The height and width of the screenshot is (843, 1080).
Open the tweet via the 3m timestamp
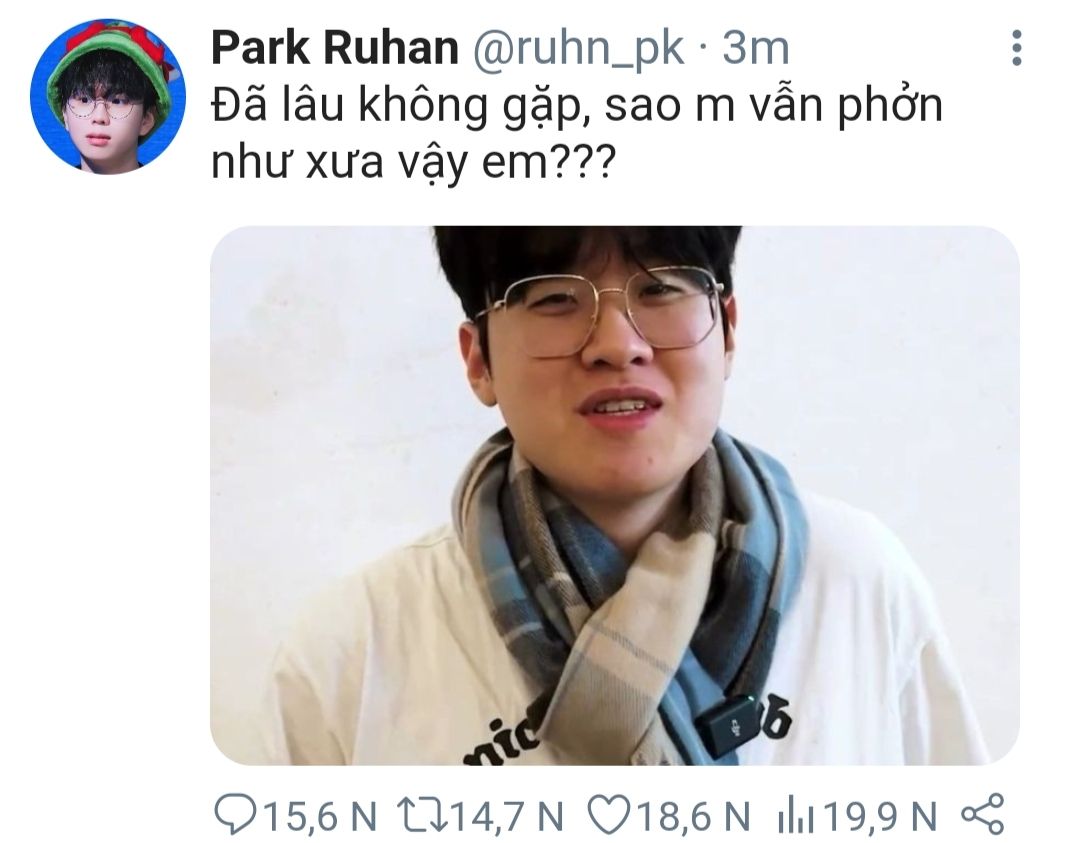756,48
